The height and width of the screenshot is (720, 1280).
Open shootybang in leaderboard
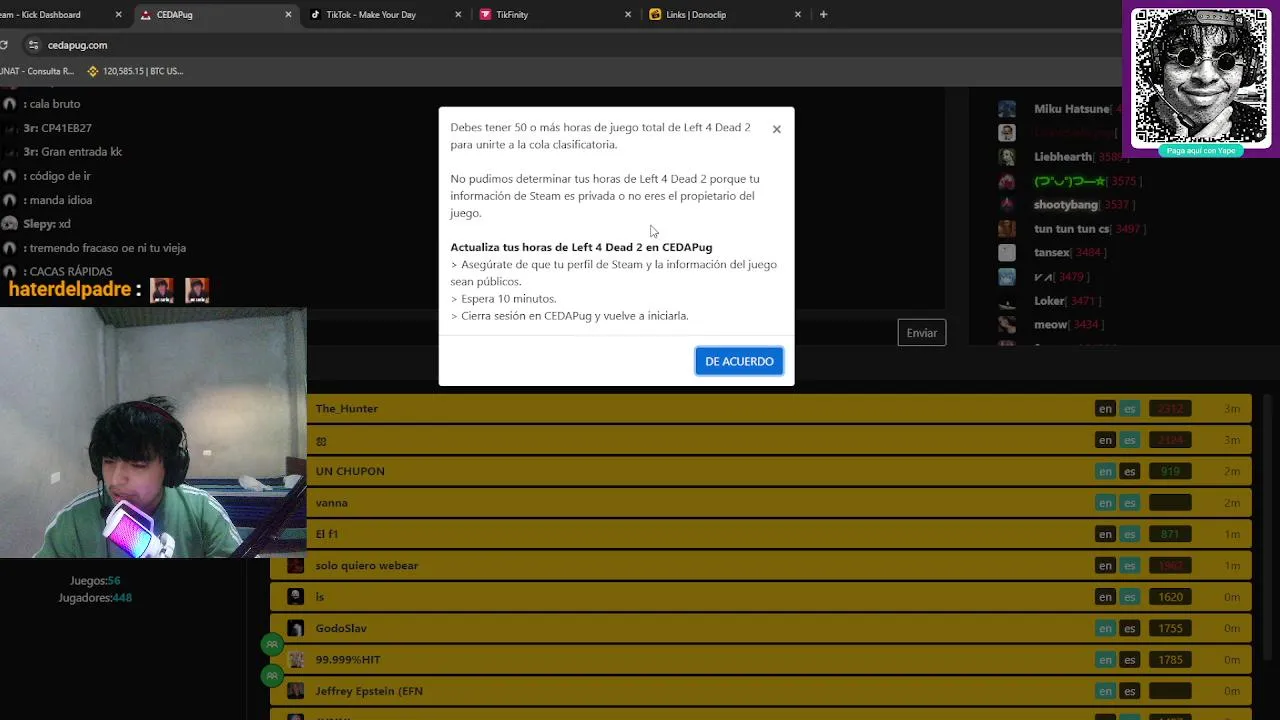1065,205
